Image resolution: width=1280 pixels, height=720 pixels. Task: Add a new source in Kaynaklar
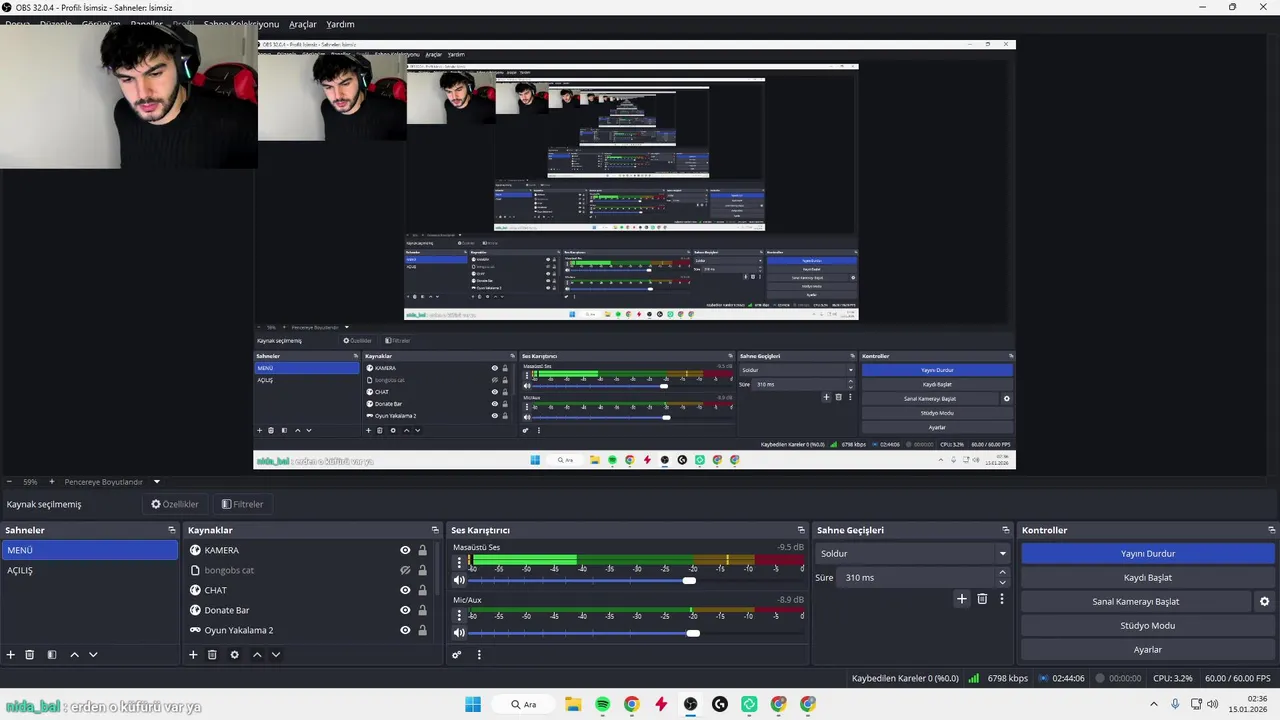[193, 655]
